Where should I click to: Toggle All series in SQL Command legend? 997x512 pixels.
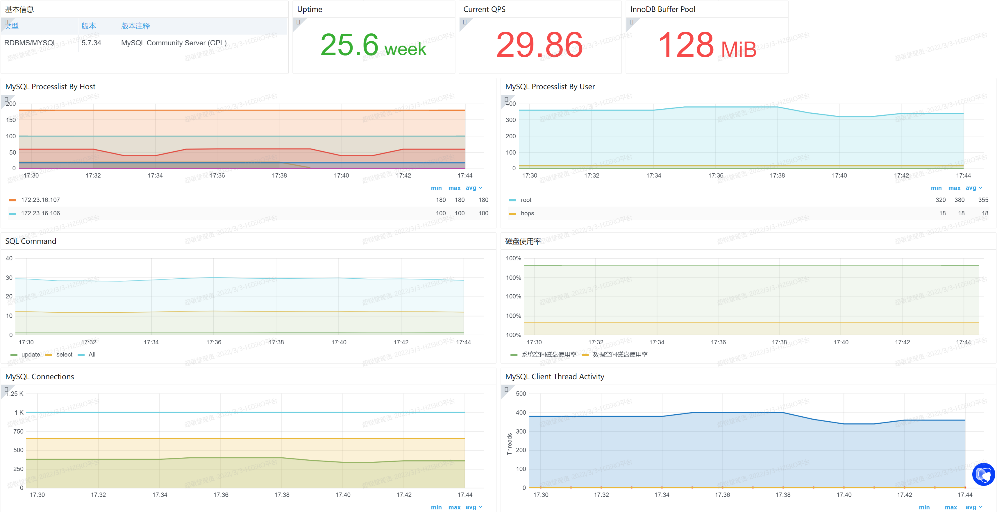(90, 354)
